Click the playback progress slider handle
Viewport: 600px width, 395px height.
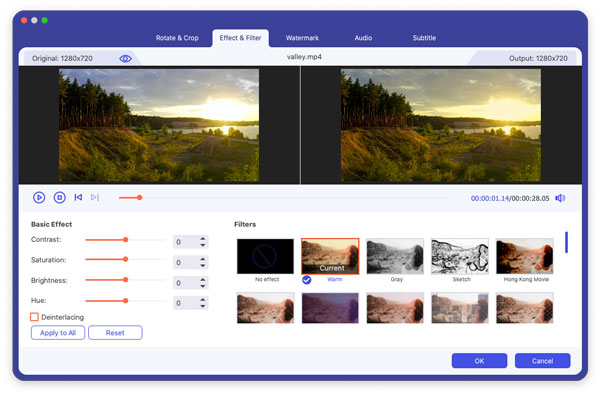140,198
